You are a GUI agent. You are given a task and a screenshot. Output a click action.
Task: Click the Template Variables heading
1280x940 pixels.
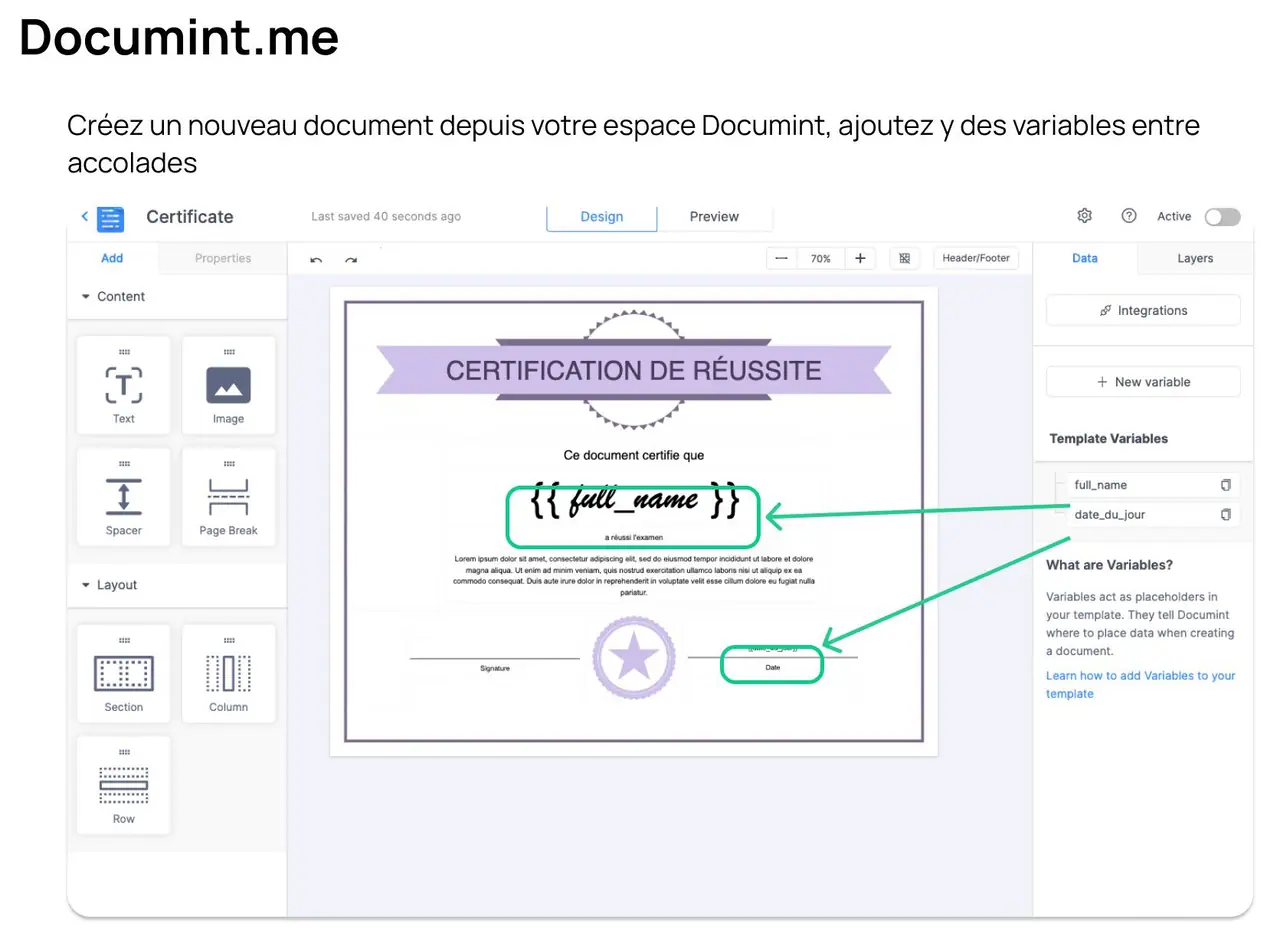(1109, 438)
